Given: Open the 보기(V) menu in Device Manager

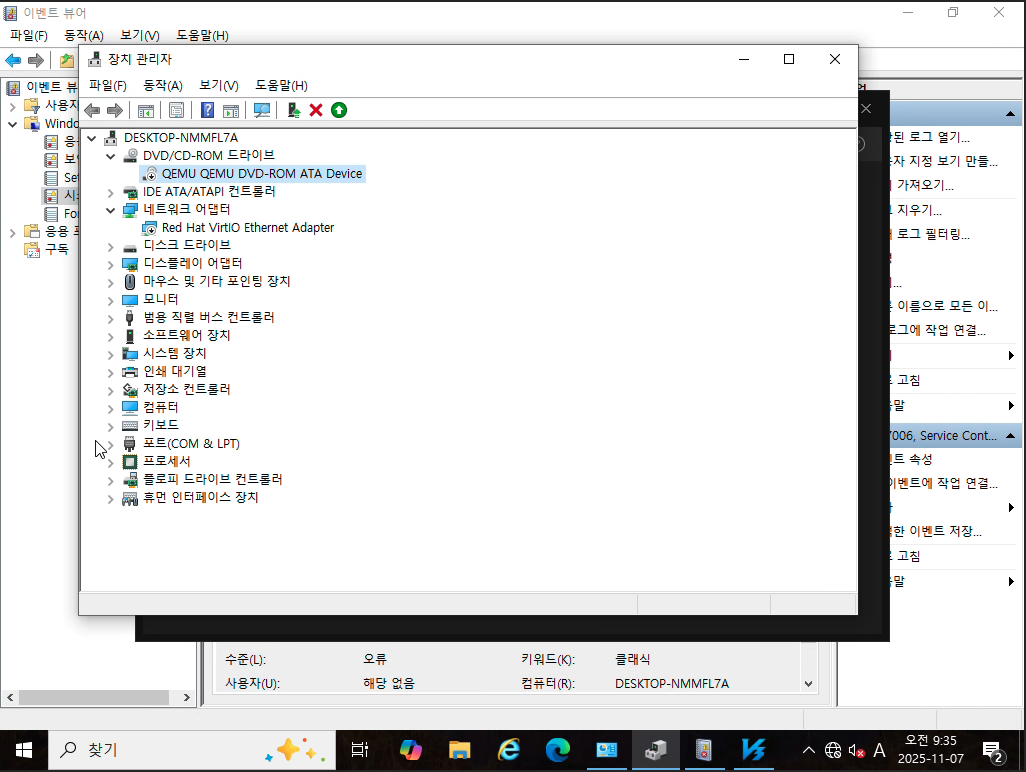Looking at the screenshot, I should pos(218,86).
